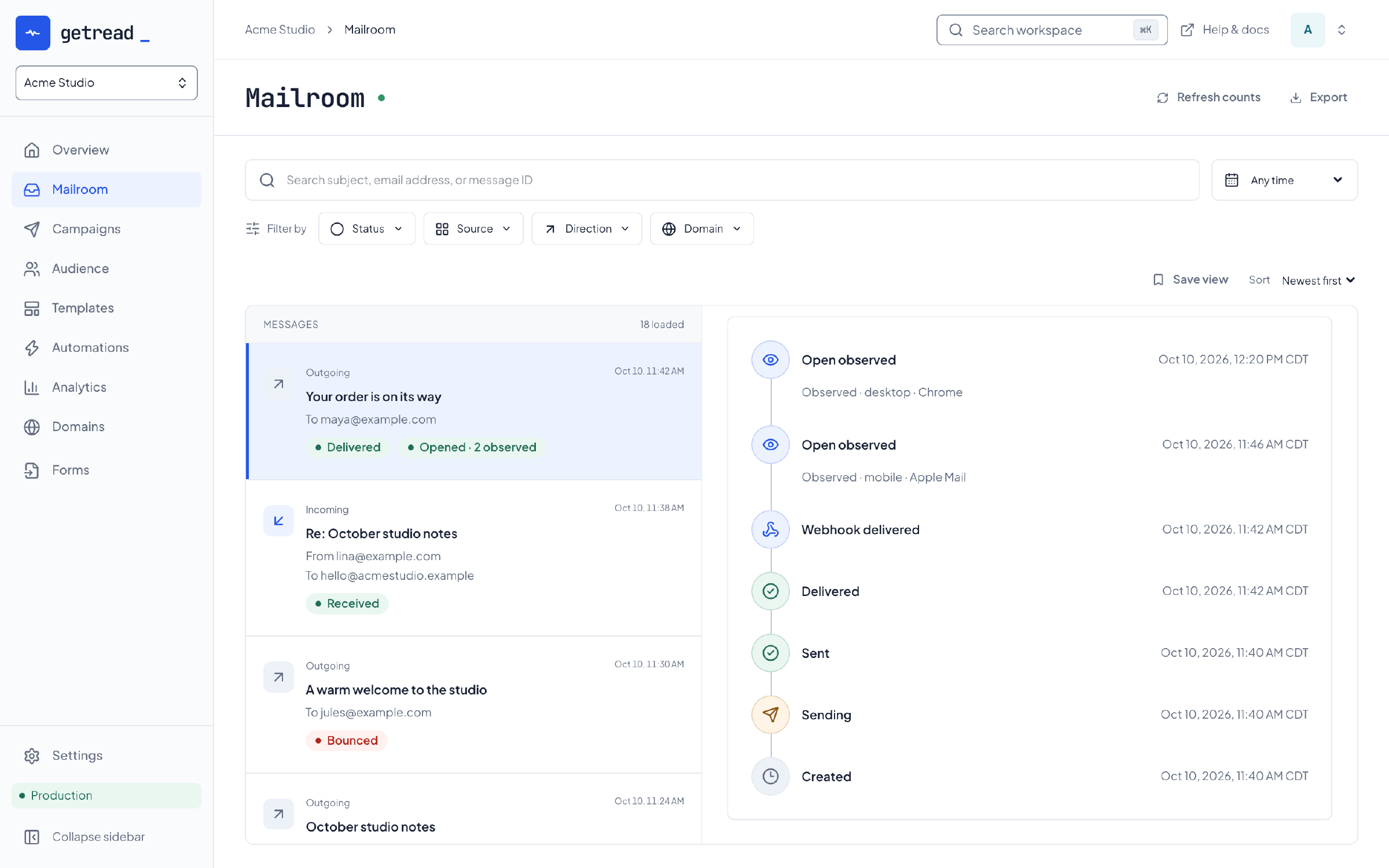Viewport: 1389px width, 868px height.
Task: Go to Campaigns in the sidebar
Action: (x=106, y=229)
